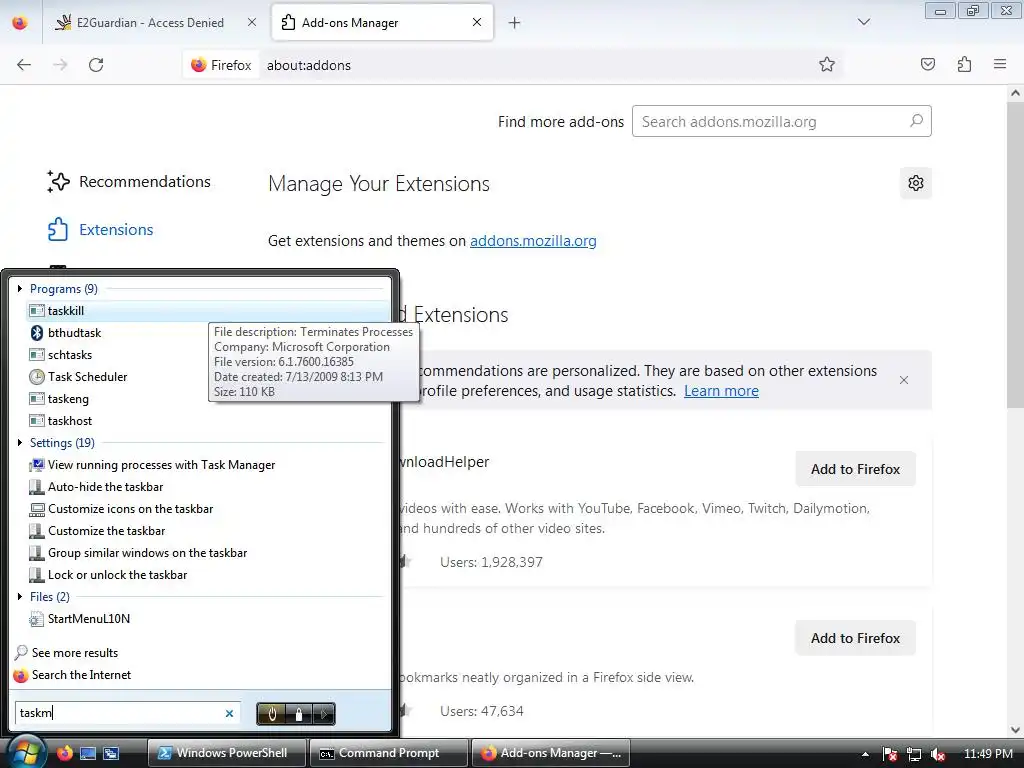Close the E2Guardian - Access Denied tab
Viewport: 1024px width, 768px height.
click(251, 22)
